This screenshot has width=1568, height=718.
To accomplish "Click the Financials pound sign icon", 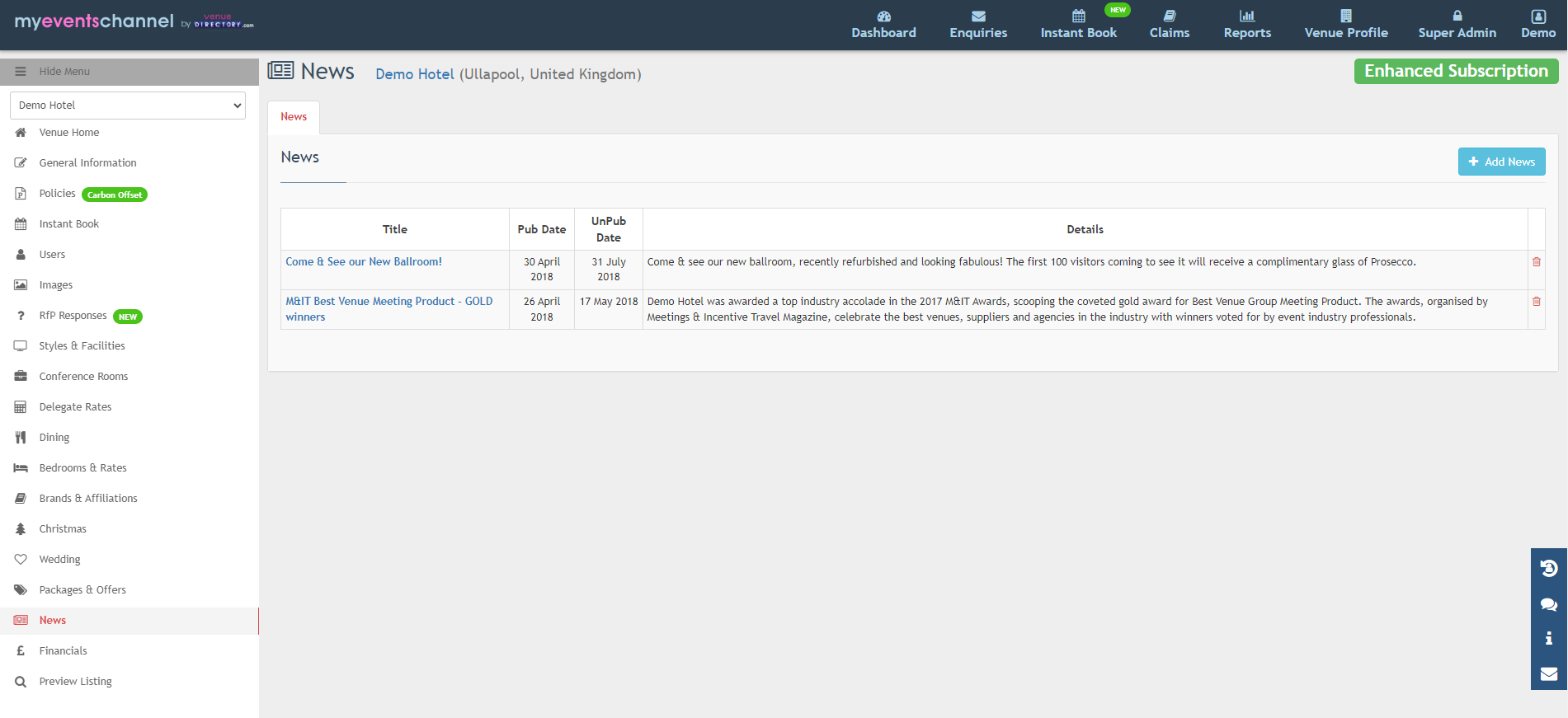I will click(21, 650).
